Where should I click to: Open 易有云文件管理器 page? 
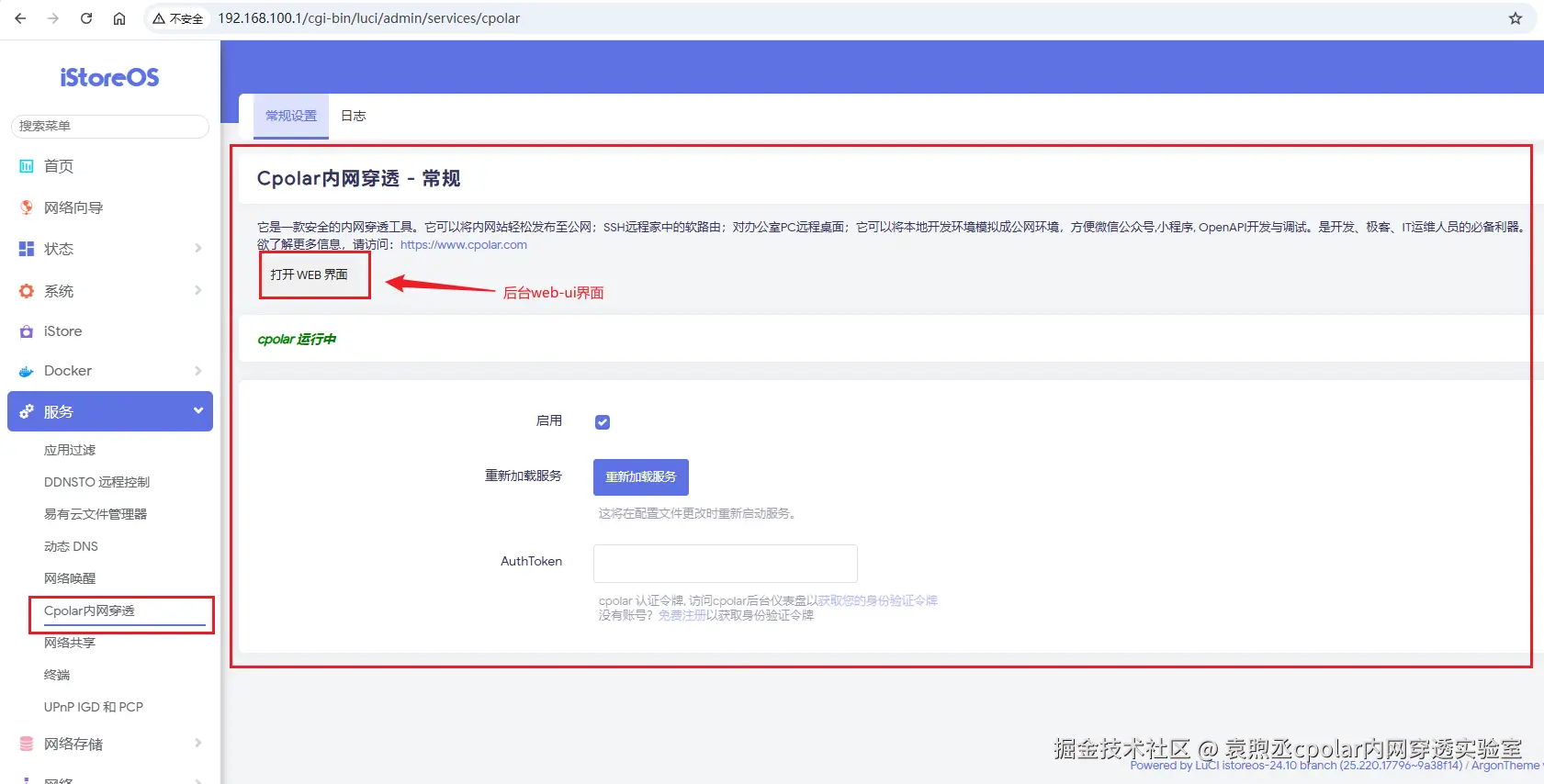(96, 514)
